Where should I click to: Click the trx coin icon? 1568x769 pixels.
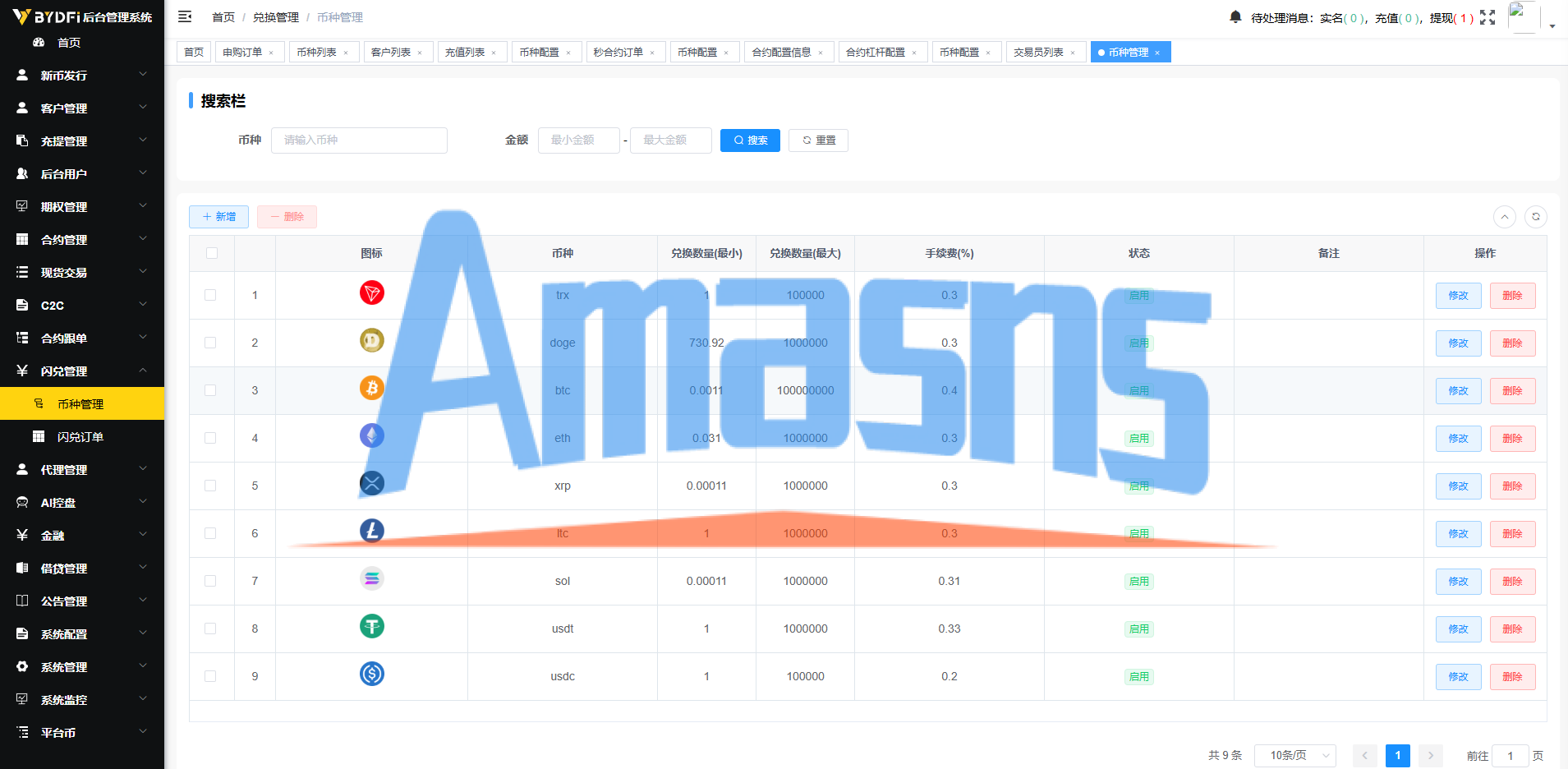pos(372,292)
